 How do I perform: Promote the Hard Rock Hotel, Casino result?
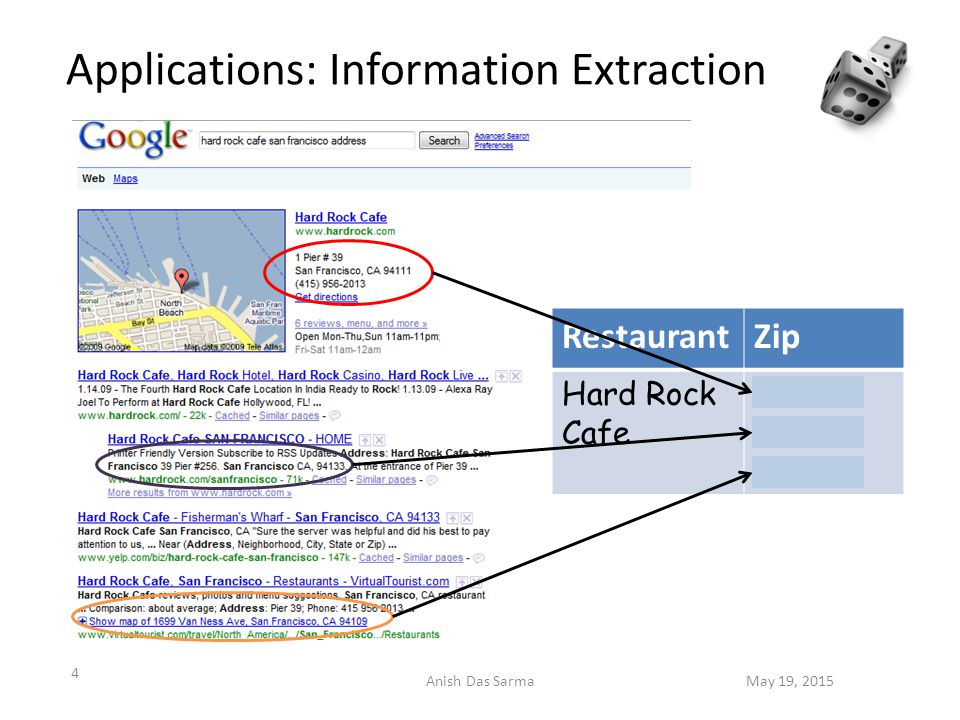click(501, 376)
